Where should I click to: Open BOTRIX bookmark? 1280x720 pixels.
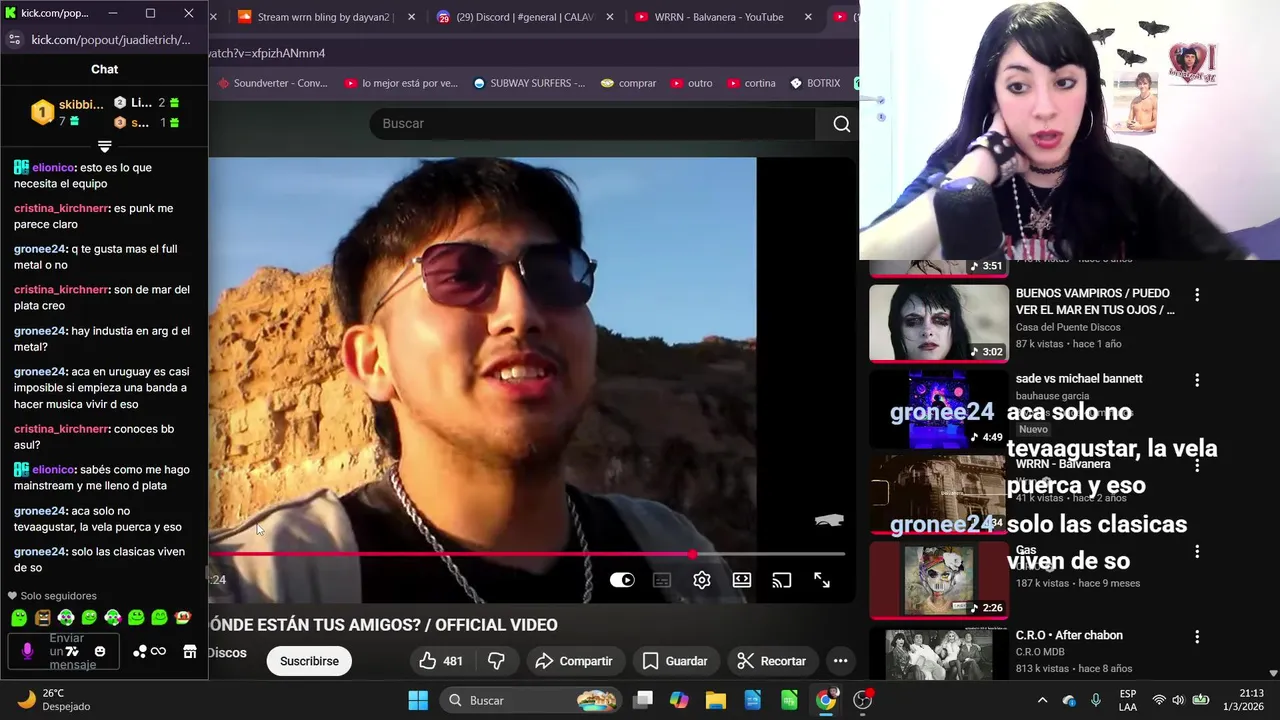(x=815, y=83)
